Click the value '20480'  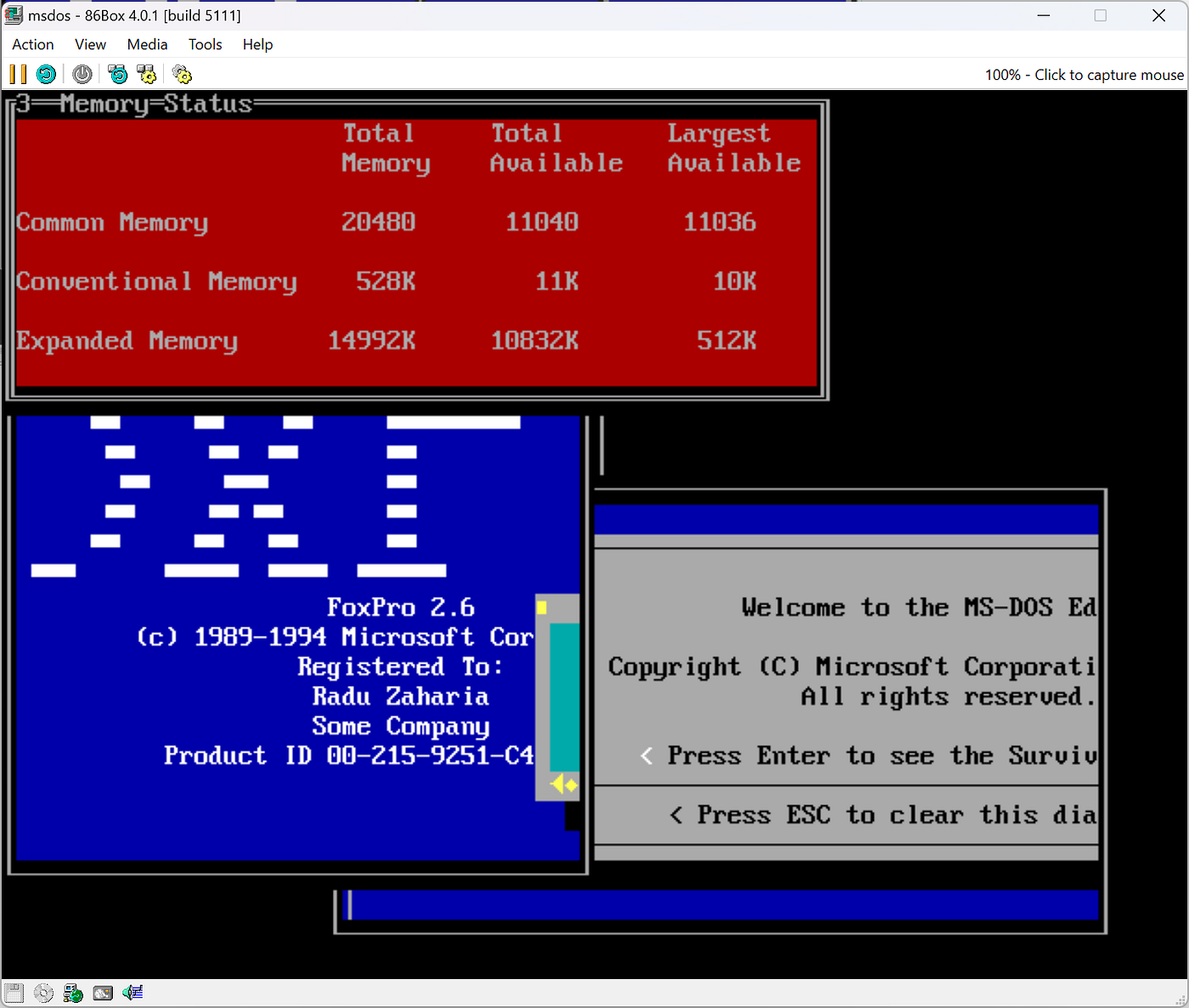pyautogui.click(x=378, y=222)
